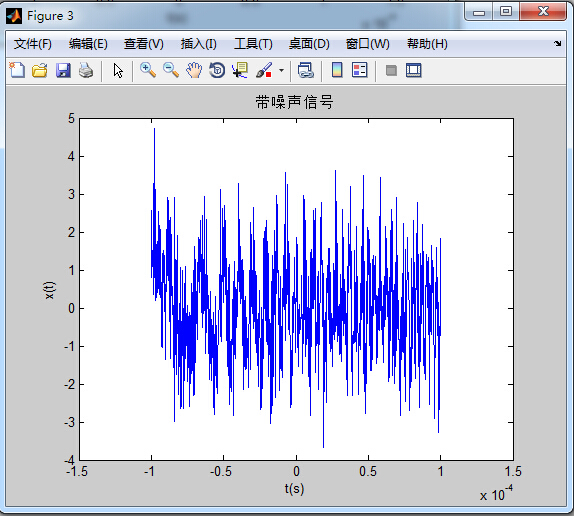Insert a colorbar using the toolbar icon
Image resolution: width=574 pixels, height=516 pixels.
[x=337, y=70]
